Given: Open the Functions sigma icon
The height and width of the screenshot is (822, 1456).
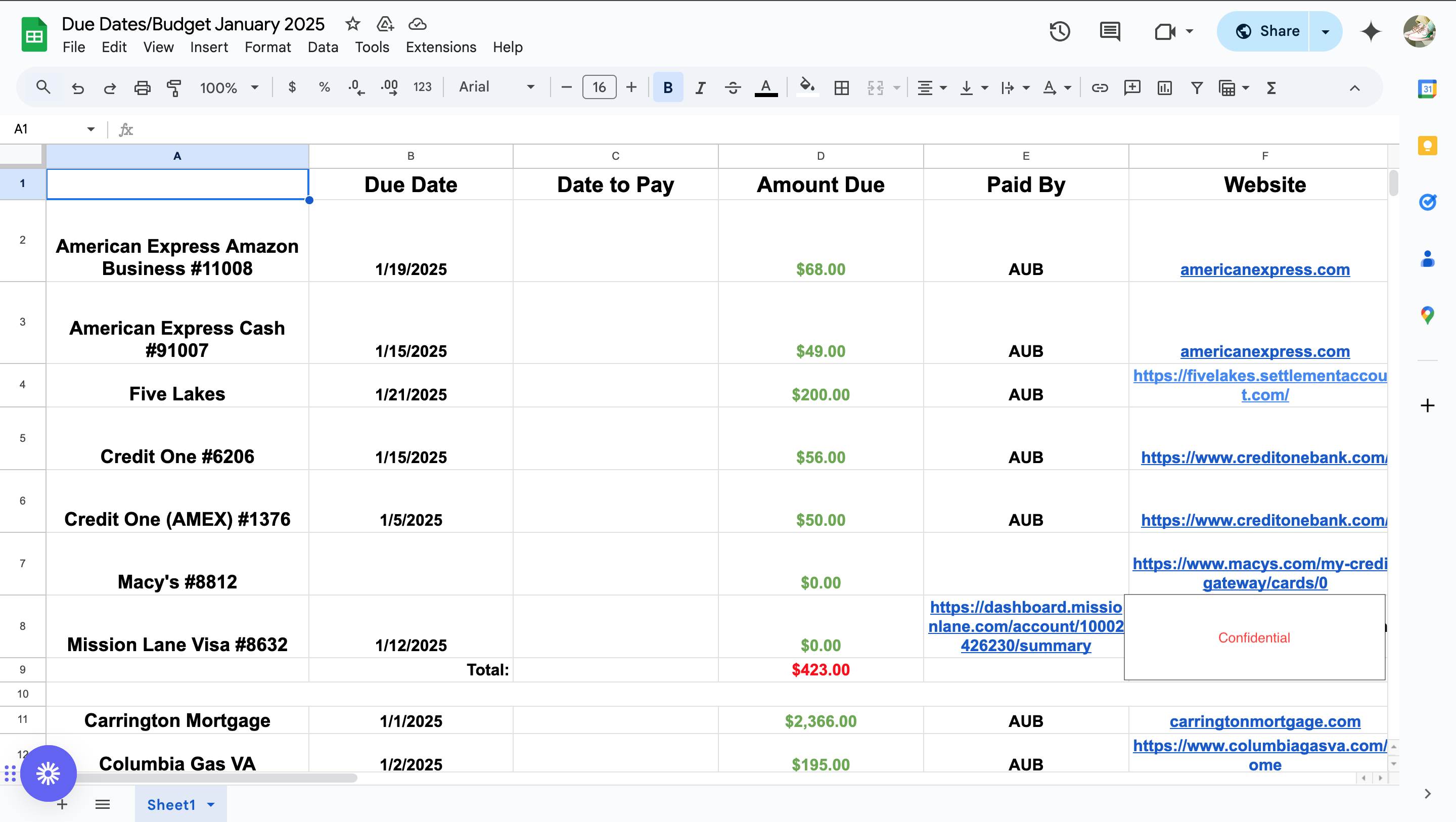Looking at the screenshot, I should (x=1271, y=87).
